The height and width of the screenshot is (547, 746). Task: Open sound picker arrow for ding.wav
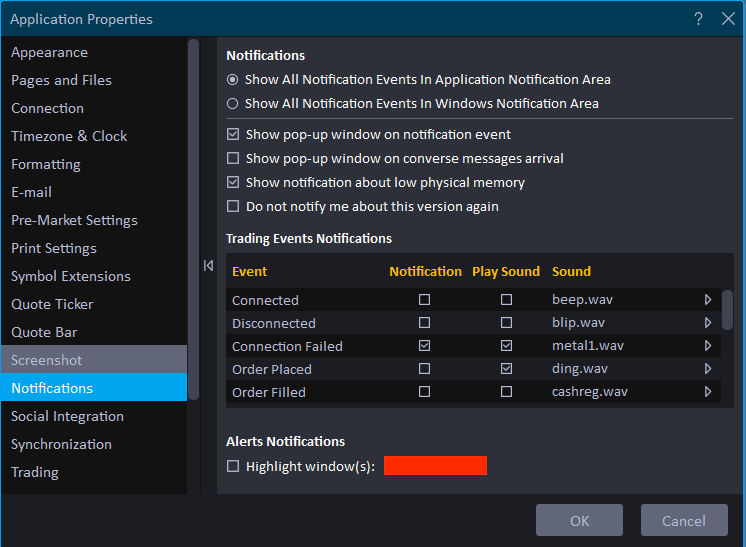[708, 369]
